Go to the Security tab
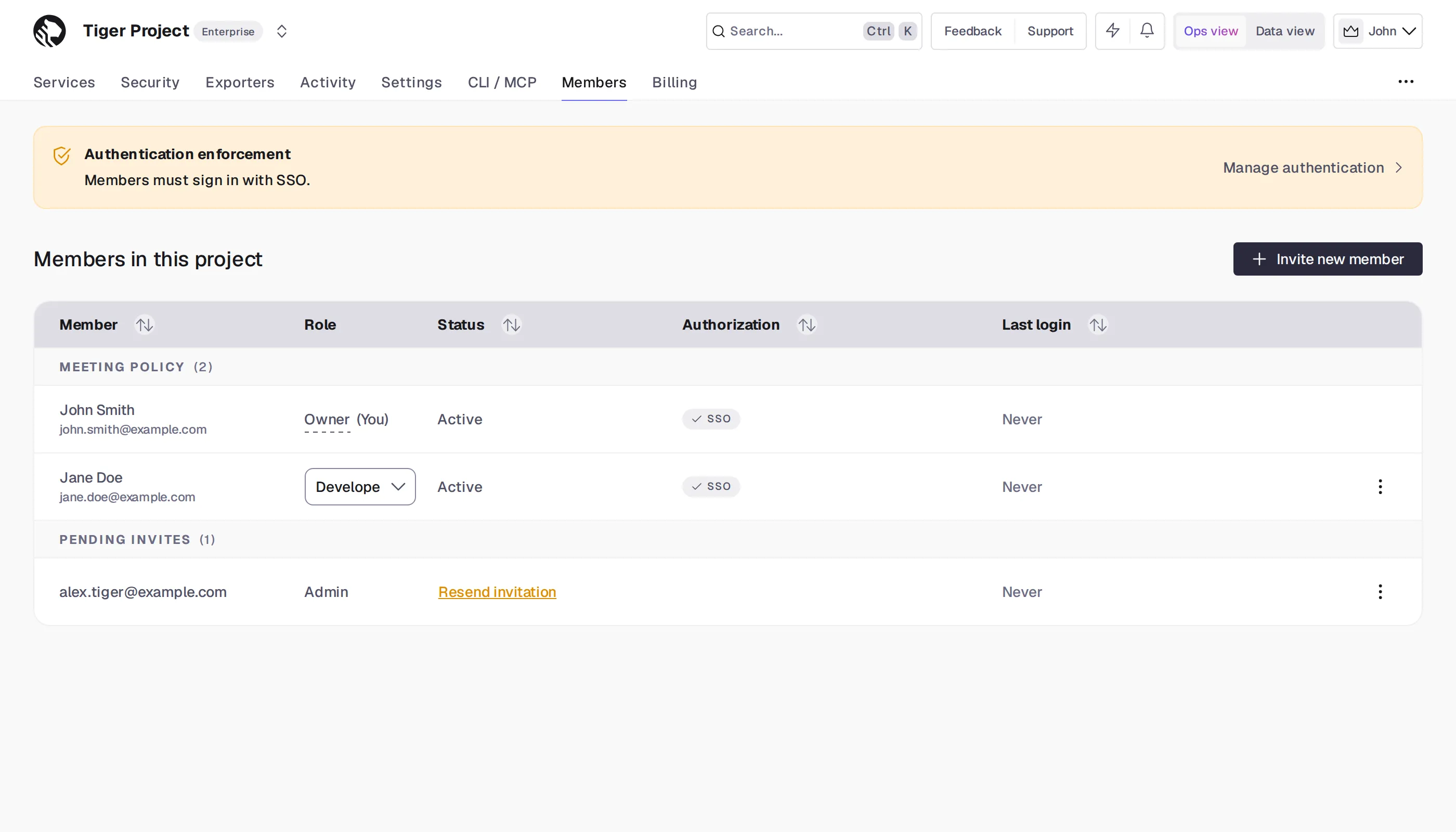The image size is (1456, 832). click(x=150, y=82)
